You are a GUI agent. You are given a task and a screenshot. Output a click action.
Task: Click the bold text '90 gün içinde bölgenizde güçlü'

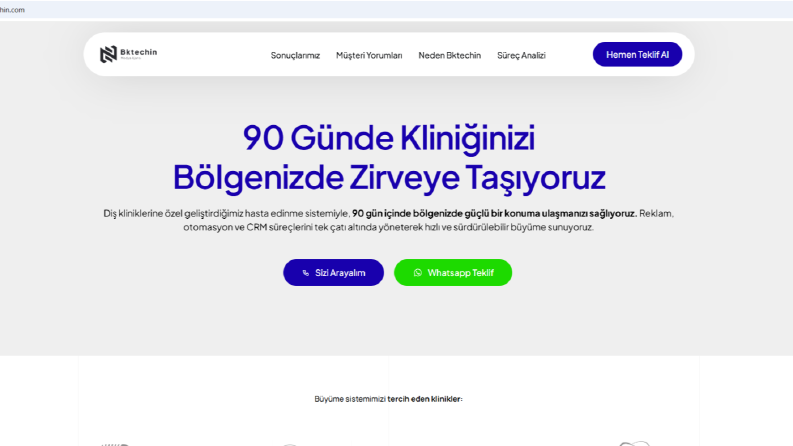(419, 213)
